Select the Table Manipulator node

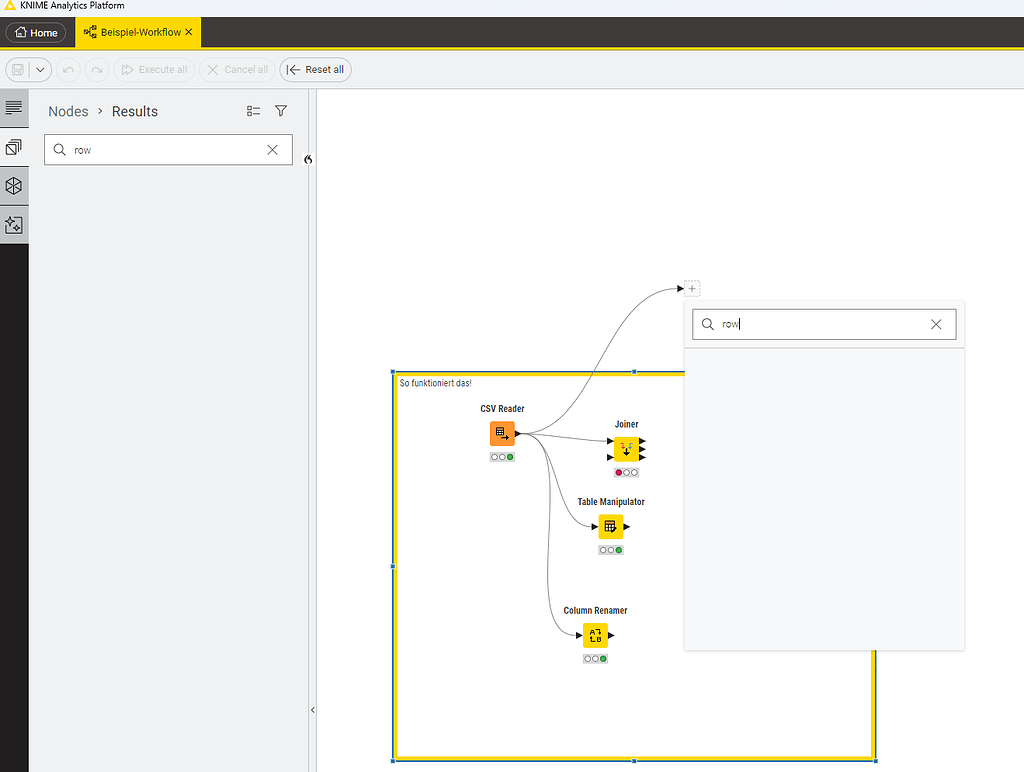point(611,525)
